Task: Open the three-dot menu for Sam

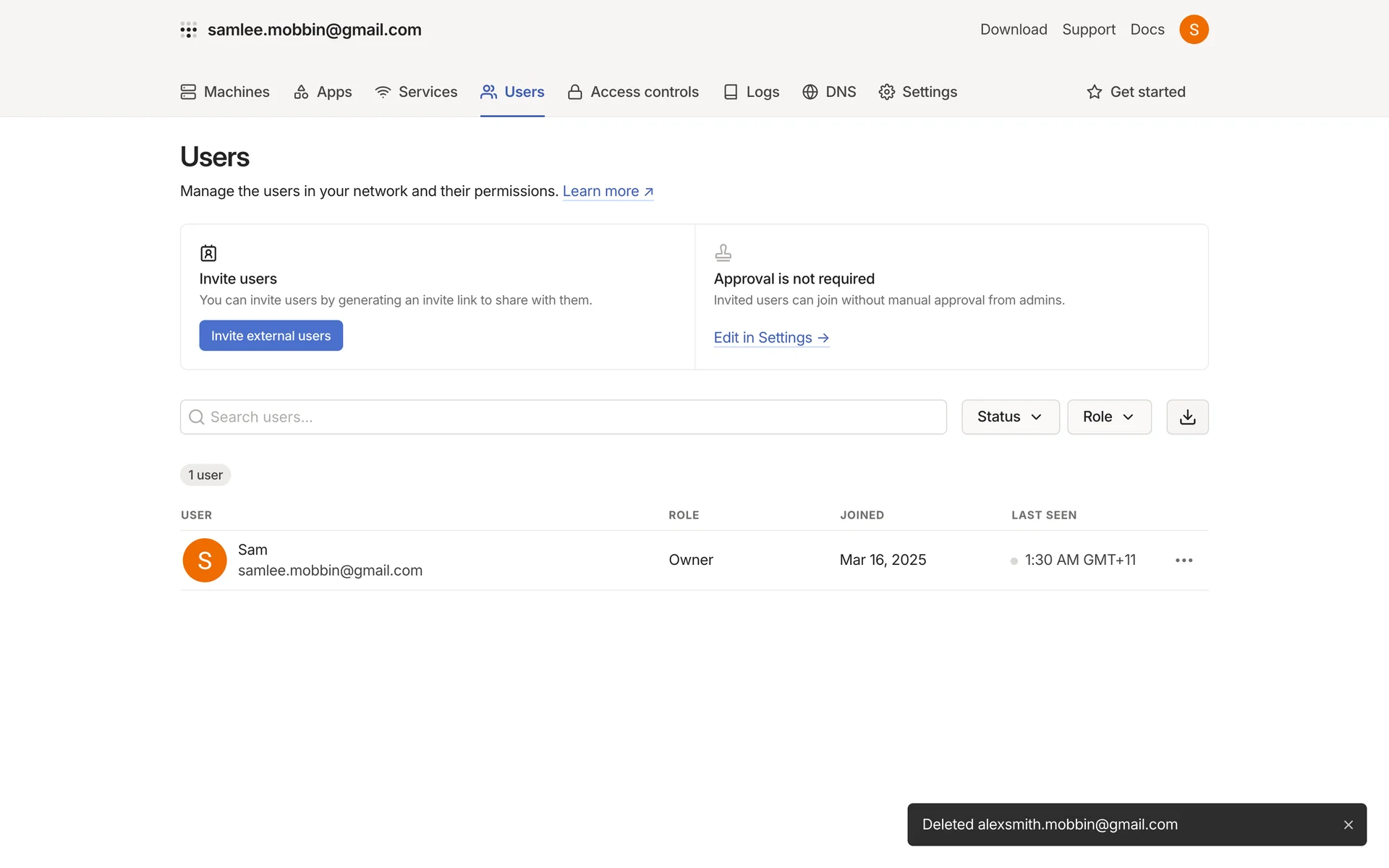Action: tap(1184, 560)
